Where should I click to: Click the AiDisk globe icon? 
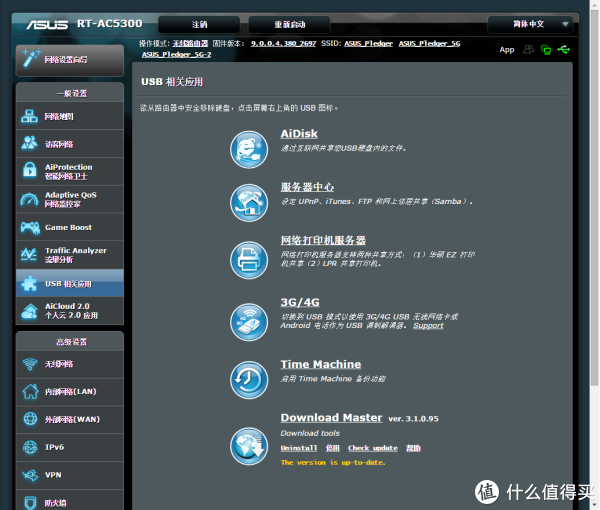249,150
